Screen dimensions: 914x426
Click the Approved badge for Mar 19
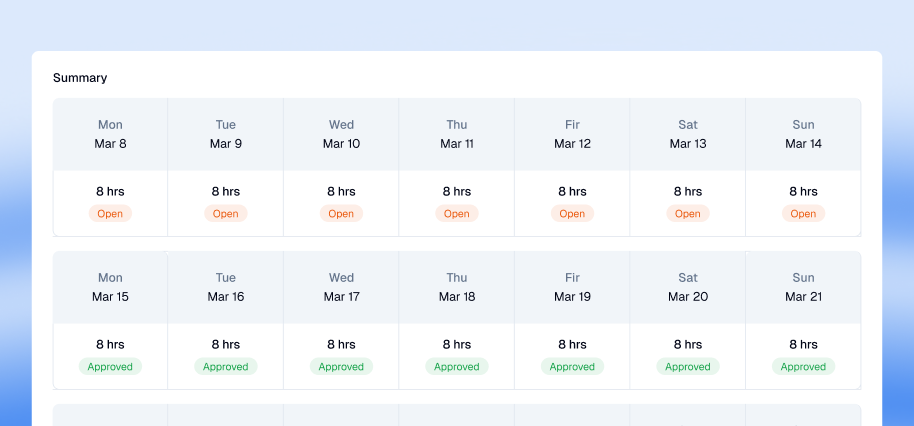click(x=572, y=366)
